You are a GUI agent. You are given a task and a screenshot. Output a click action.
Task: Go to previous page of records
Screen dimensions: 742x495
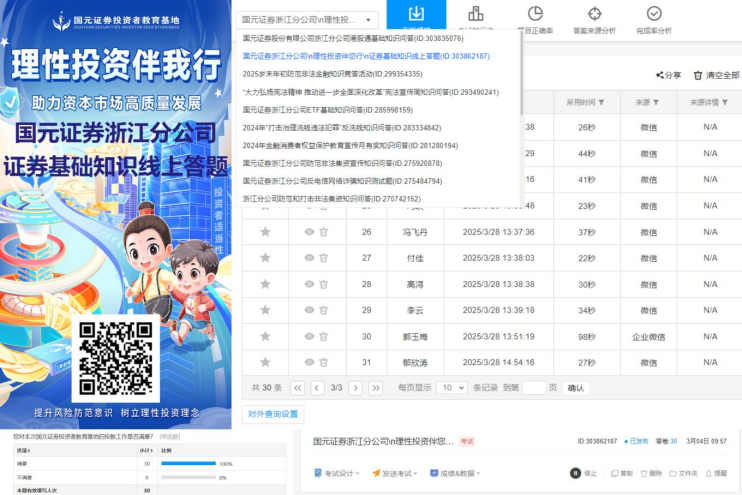317,388
